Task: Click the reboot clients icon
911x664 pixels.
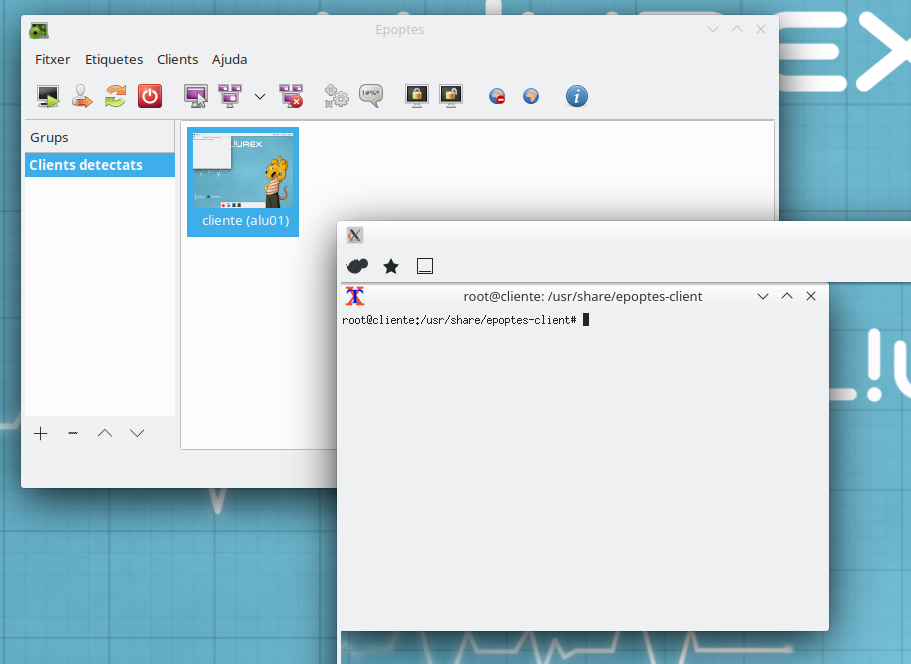Action: pos(116,96)
